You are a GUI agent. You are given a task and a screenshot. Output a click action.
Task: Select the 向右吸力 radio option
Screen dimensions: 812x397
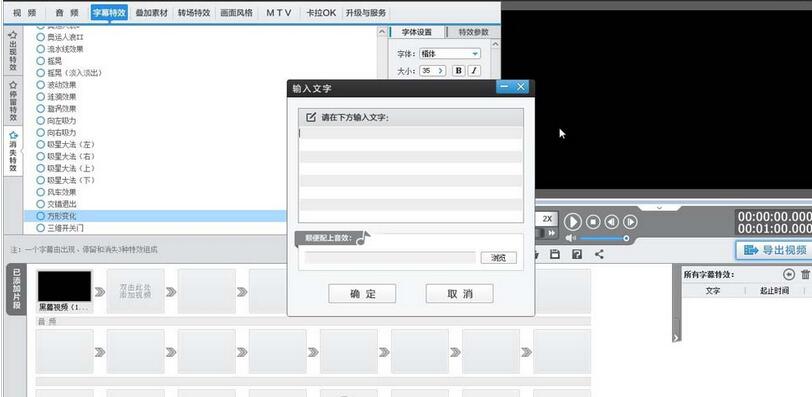(x=40, y=133)
